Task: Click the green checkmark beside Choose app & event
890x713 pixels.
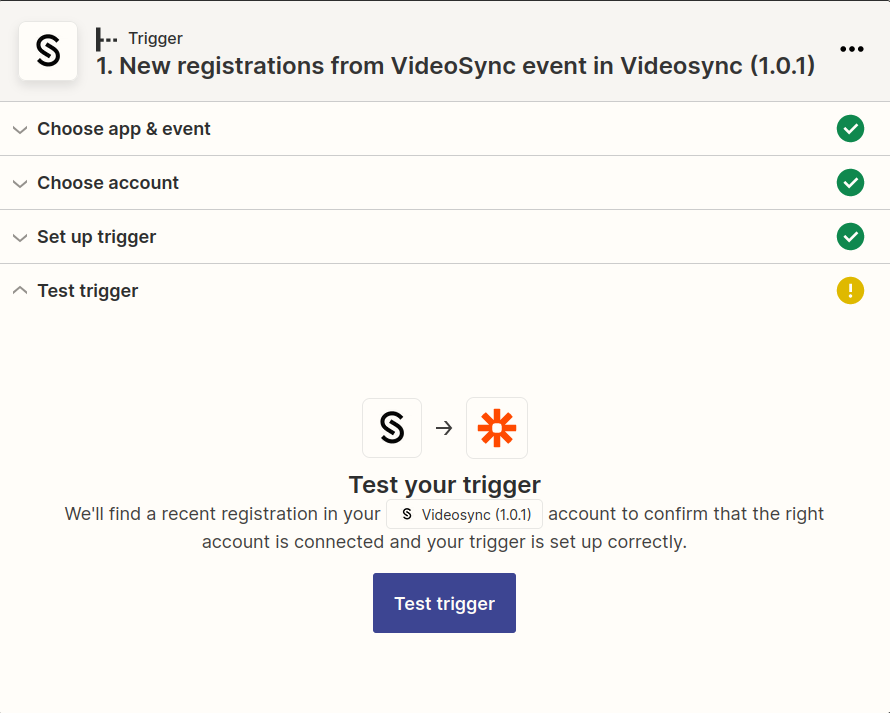Action: 850,129
